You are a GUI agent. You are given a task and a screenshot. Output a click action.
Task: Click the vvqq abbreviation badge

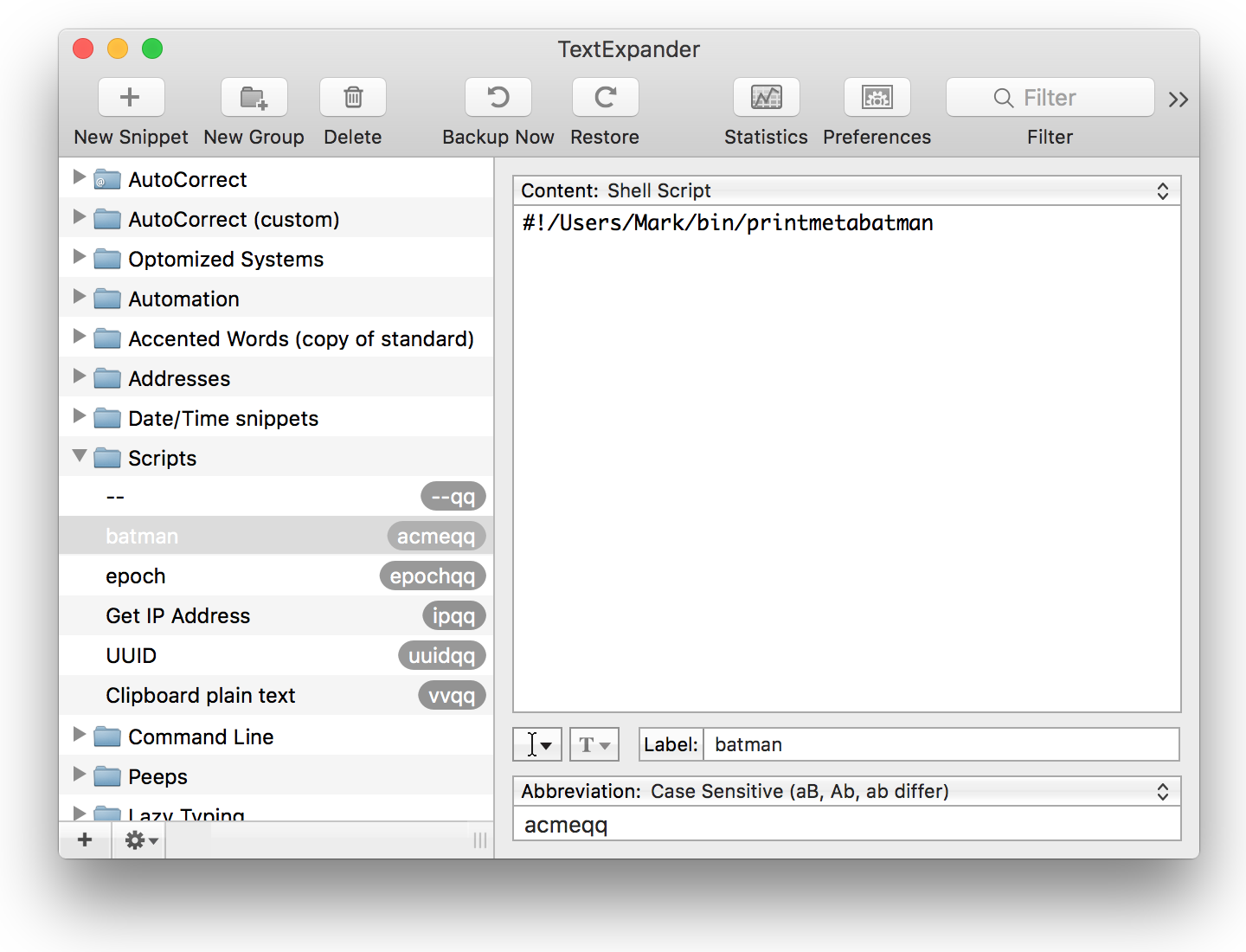click(453, 696)
